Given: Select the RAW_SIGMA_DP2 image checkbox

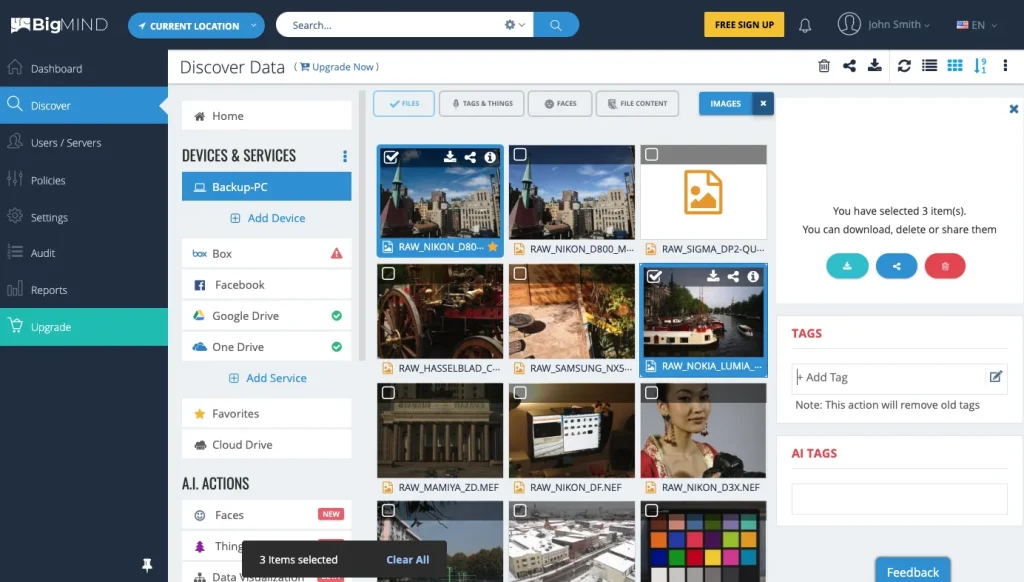Looking at the screenshot, I should pos(651,155).
